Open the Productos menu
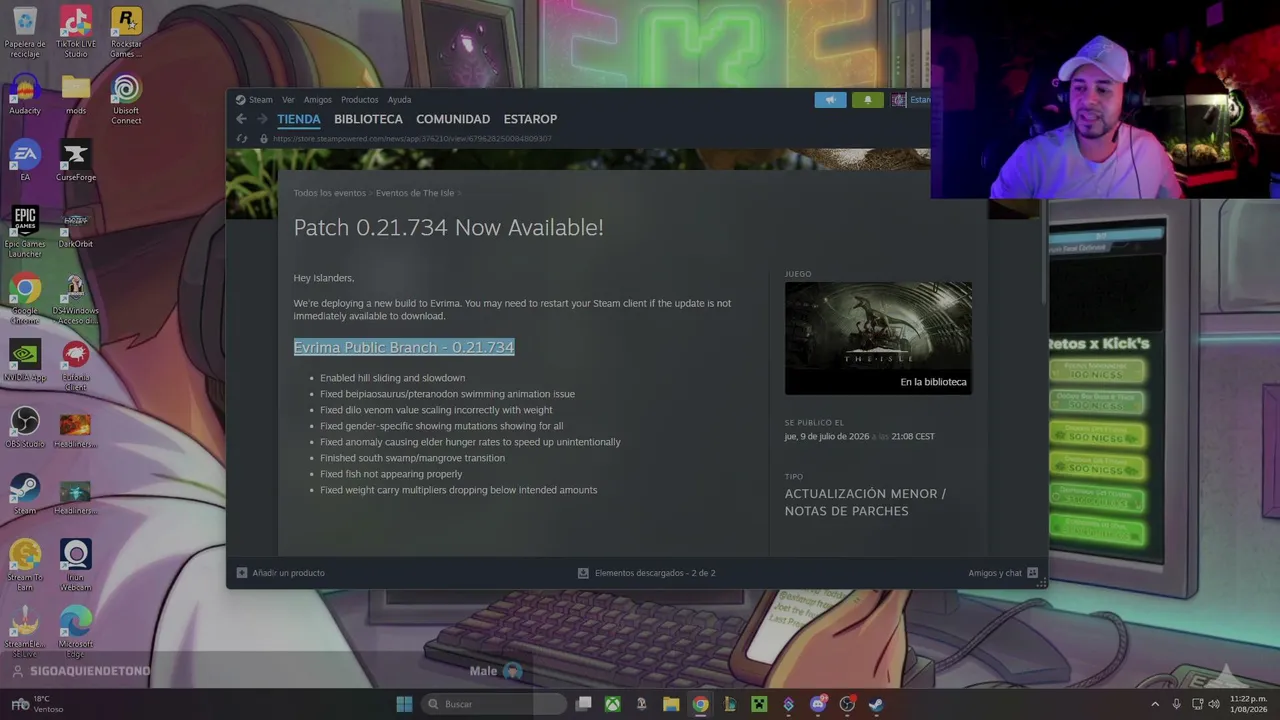The height and width of the screenshot is (720, 1280). click(360, 100)
